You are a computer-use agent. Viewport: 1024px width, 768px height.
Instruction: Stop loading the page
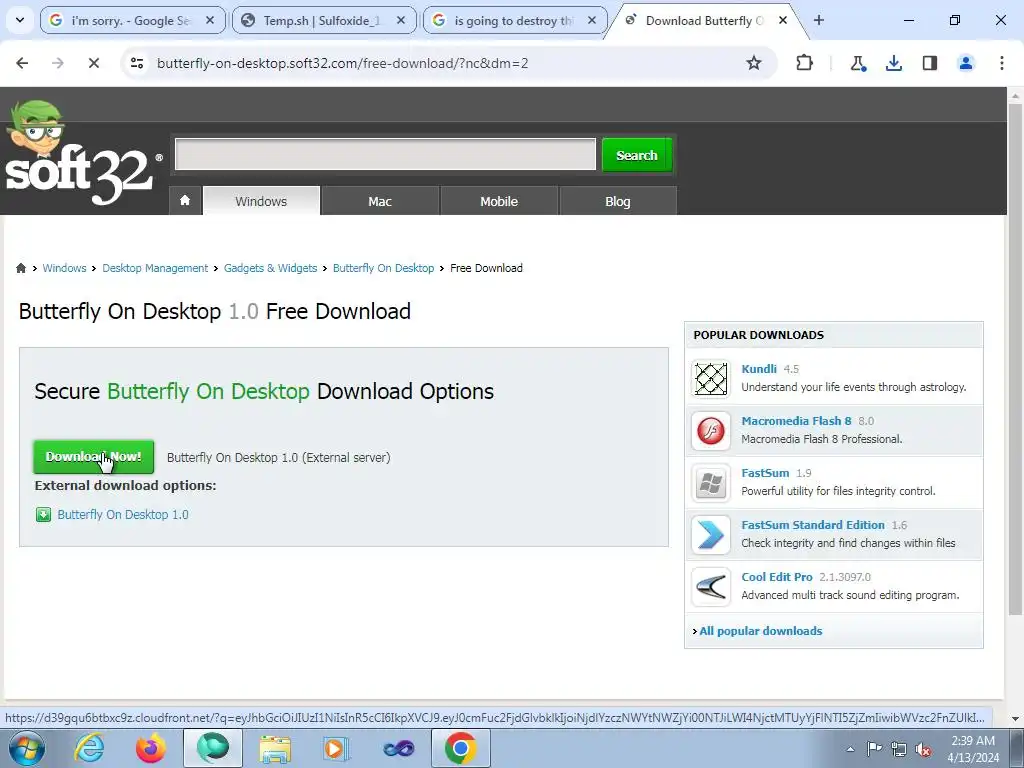click(x=93, y=63)
